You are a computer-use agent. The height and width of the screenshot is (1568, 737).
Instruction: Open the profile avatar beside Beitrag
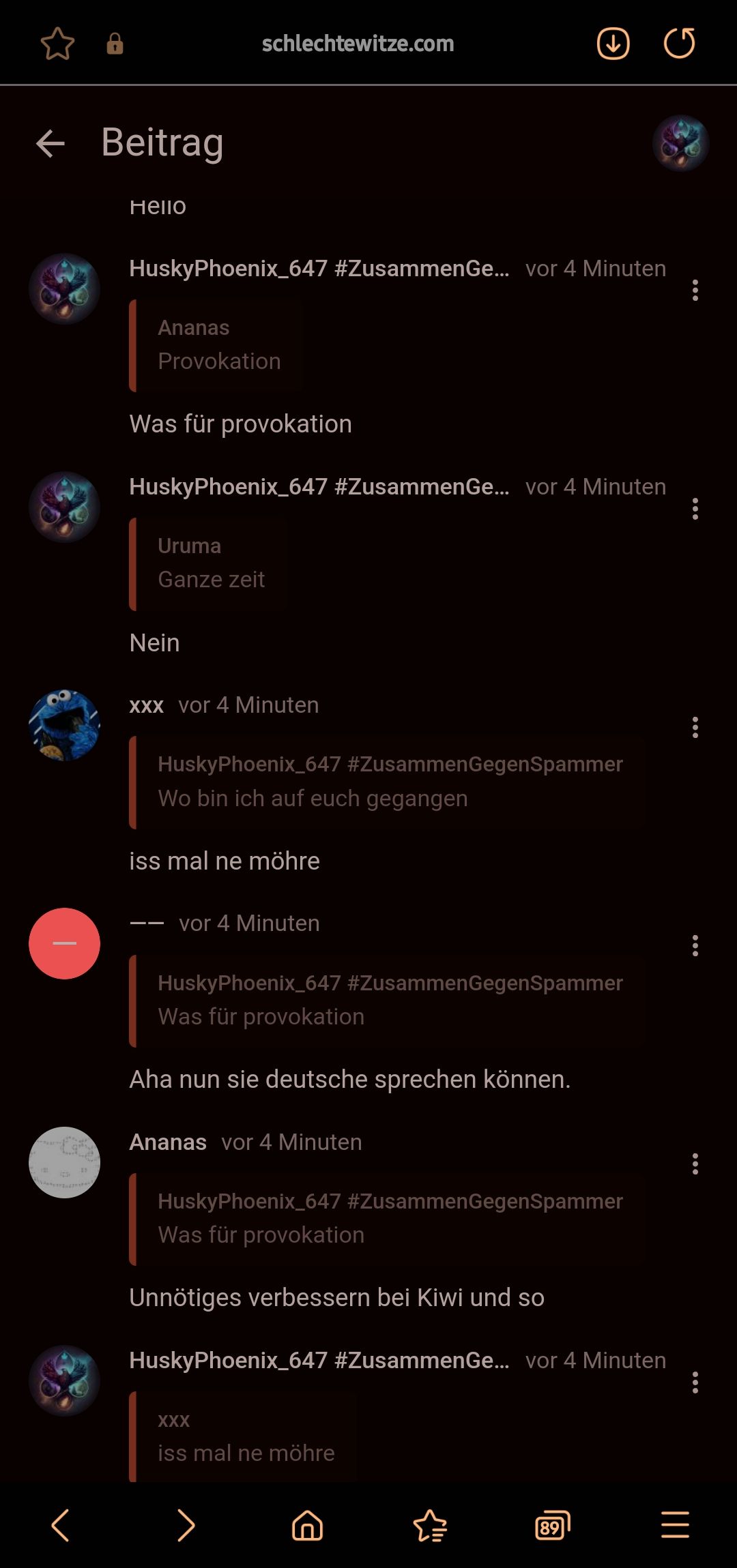[680, 143]
